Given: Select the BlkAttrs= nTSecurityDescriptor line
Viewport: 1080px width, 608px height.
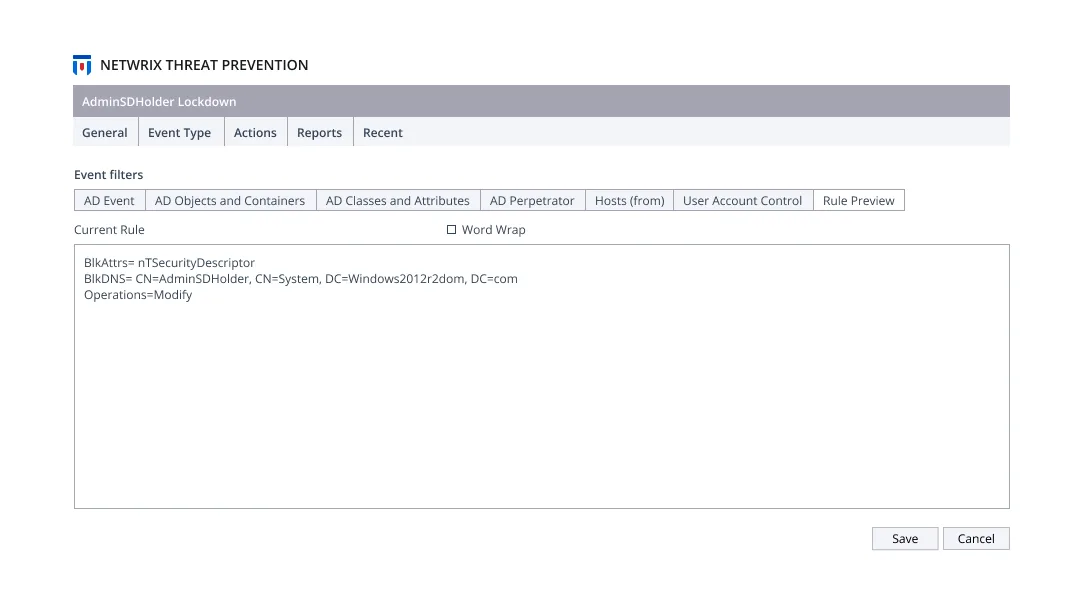Looking at the screenshot, I should pos(169,262).
